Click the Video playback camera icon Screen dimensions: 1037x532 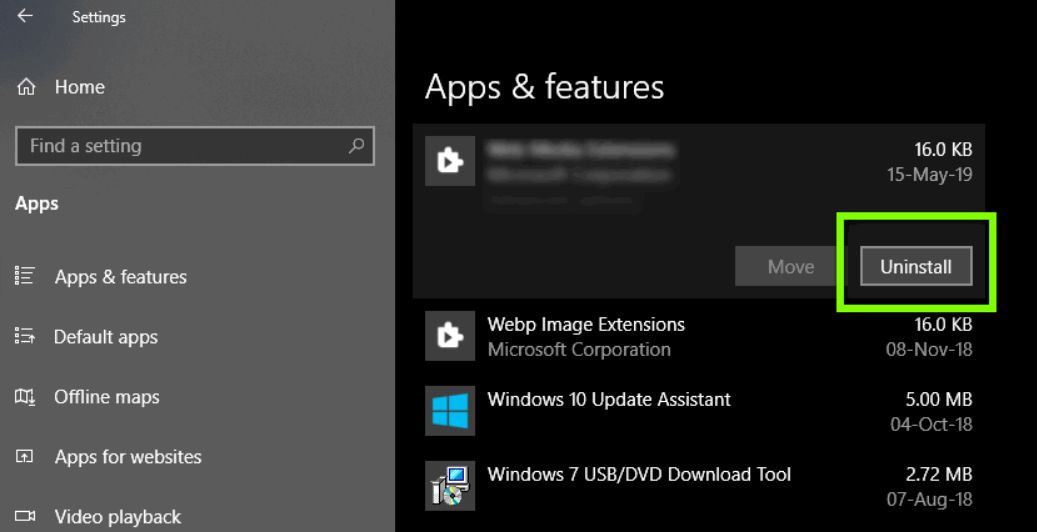(25, 515)
